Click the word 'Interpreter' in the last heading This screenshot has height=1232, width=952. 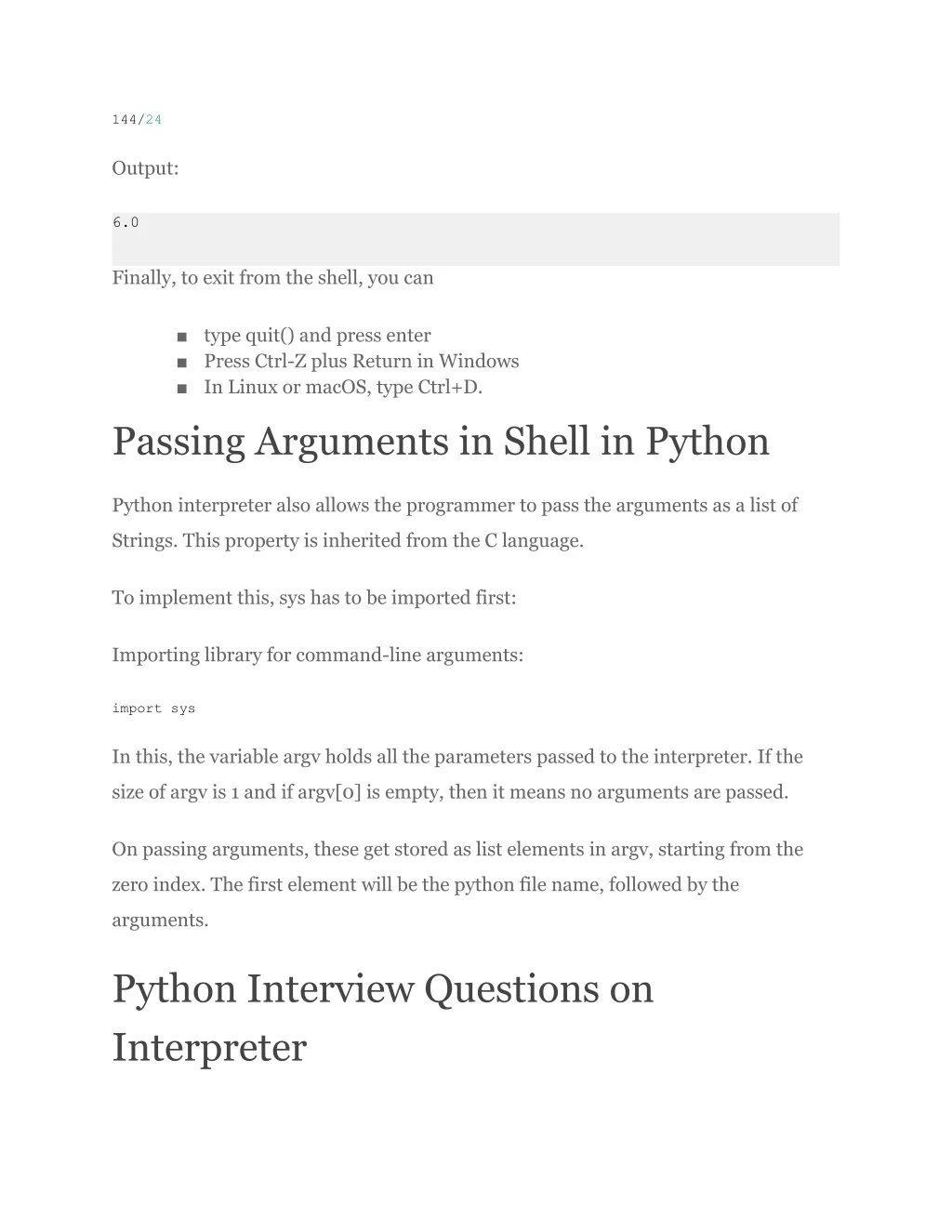point(209,1049)
